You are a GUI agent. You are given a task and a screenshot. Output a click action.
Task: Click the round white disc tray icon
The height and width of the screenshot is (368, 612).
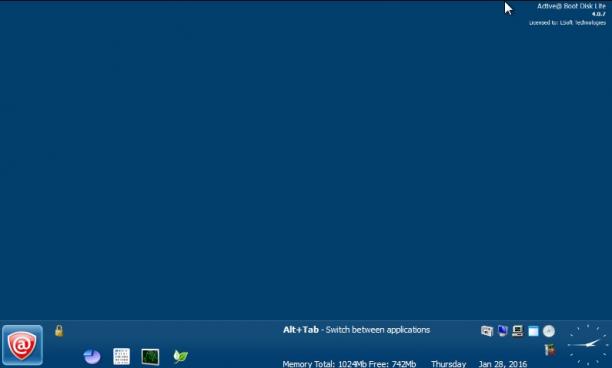[549, 331]
